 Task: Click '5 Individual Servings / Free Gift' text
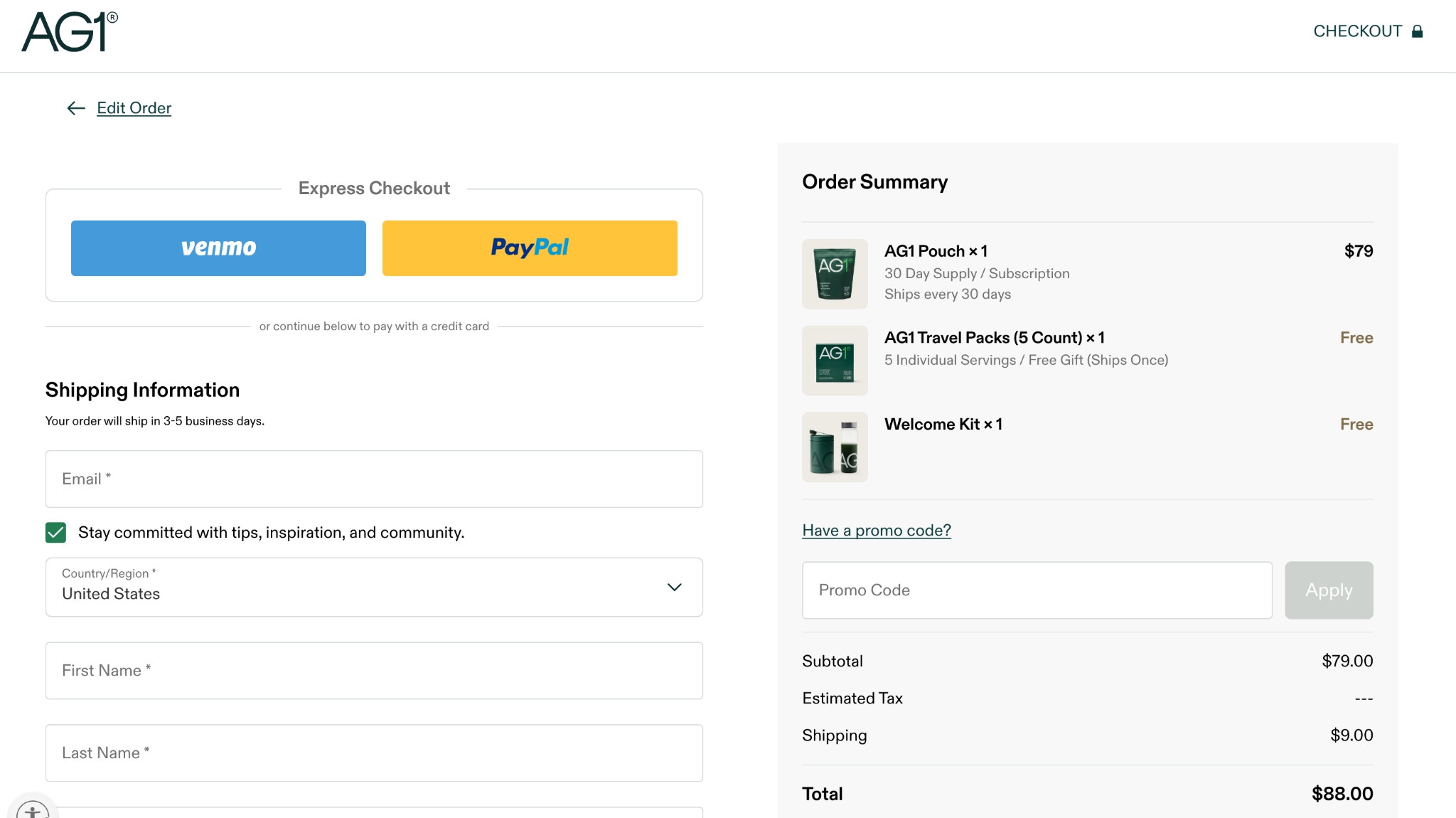pos(1026,361)
